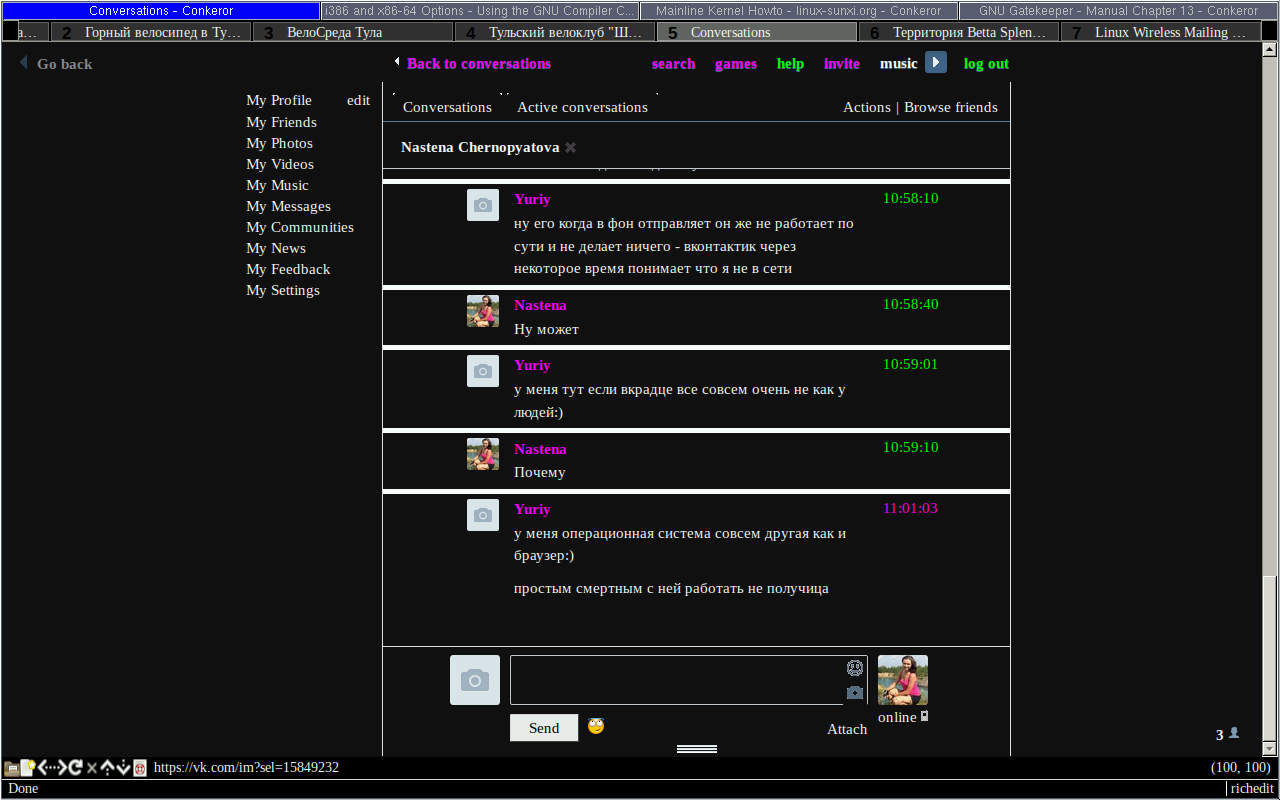Close Nastena Chernopyatova conversation tab with X

pos(570,147)
